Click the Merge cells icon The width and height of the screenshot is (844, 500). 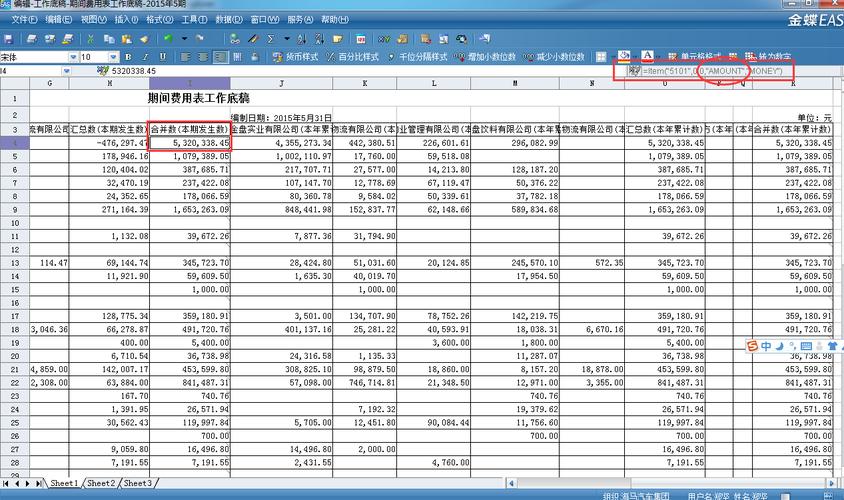(x=237, y=57)
